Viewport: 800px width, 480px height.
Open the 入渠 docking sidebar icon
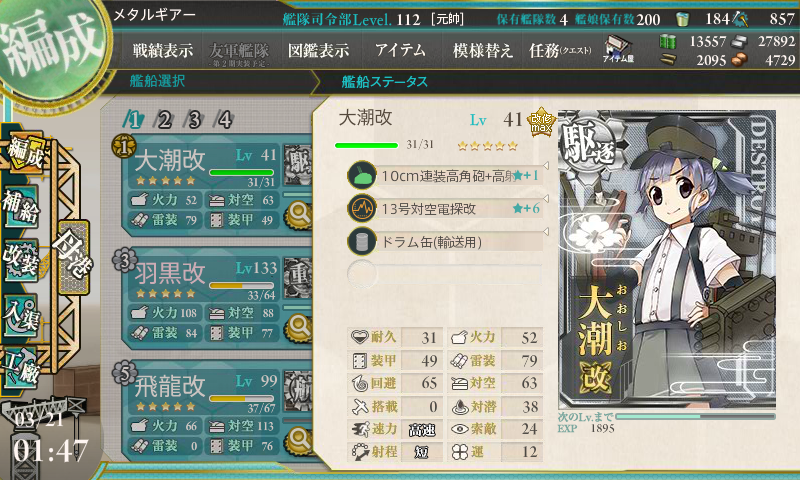pyautogui.click(x=20, y=315)
